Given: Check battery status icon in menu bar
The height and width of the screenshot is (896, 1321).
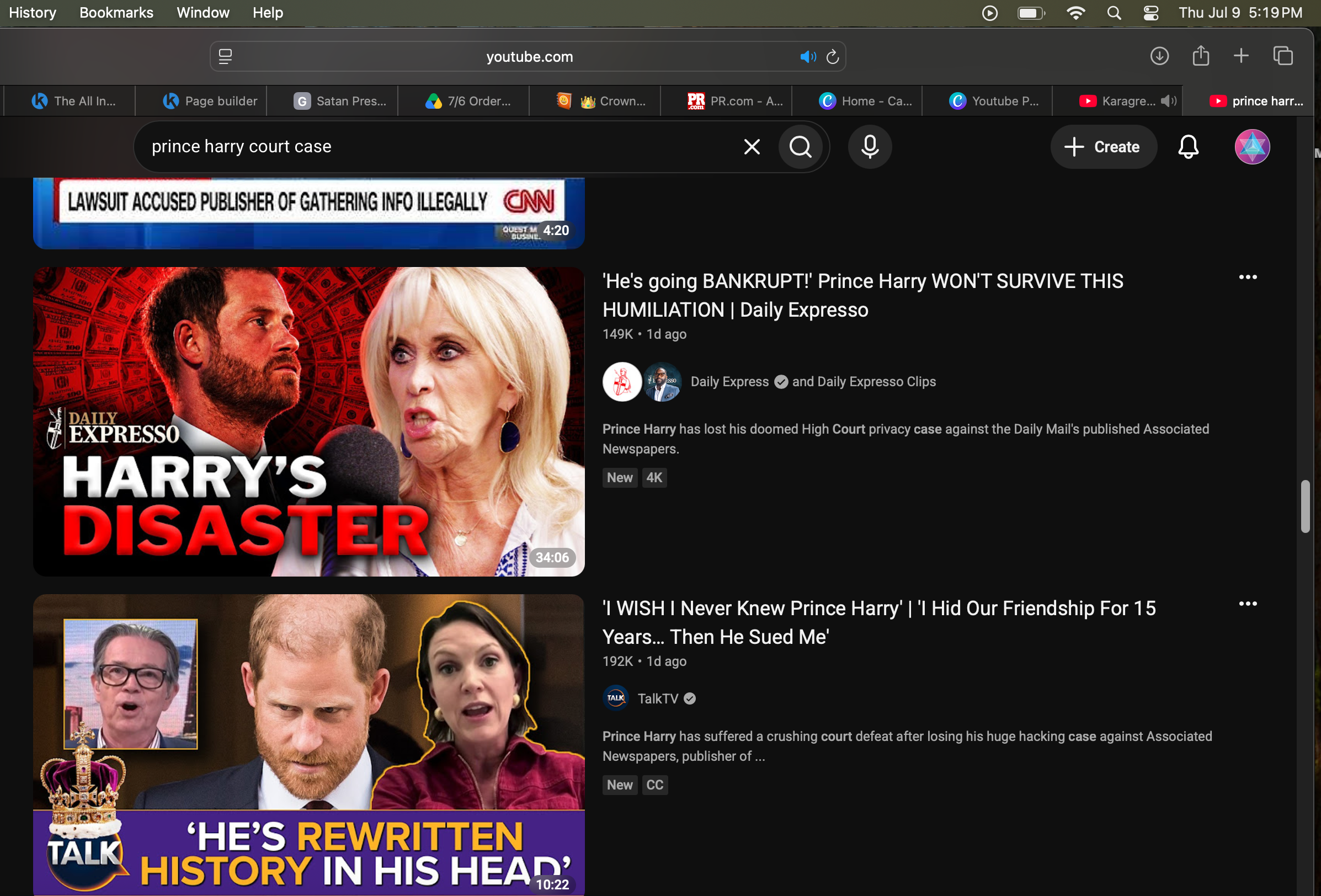Looking at the screenshot, I should [x=1031, y=13].
